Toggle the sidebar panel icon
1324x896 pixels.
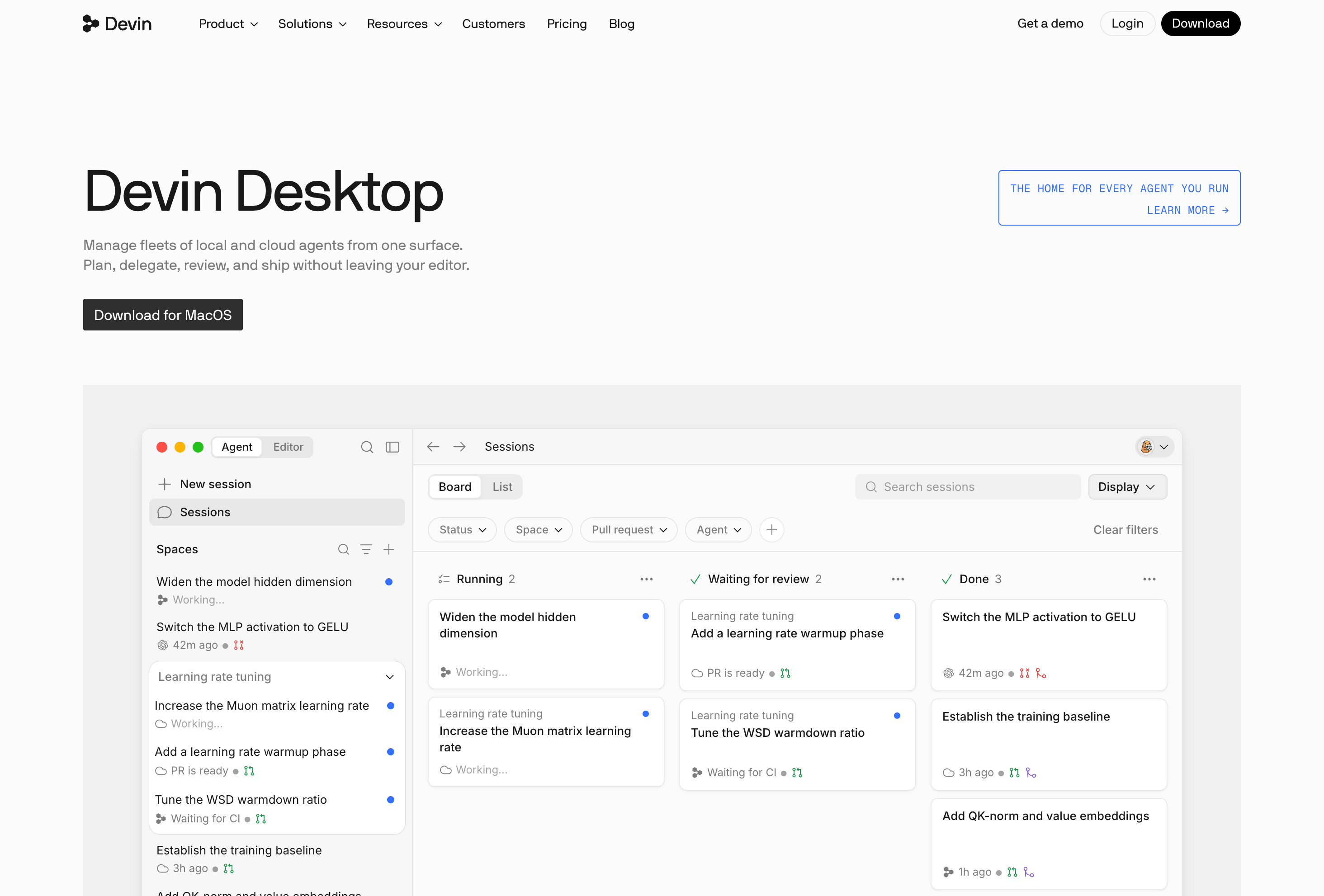[x=392, y=447]
